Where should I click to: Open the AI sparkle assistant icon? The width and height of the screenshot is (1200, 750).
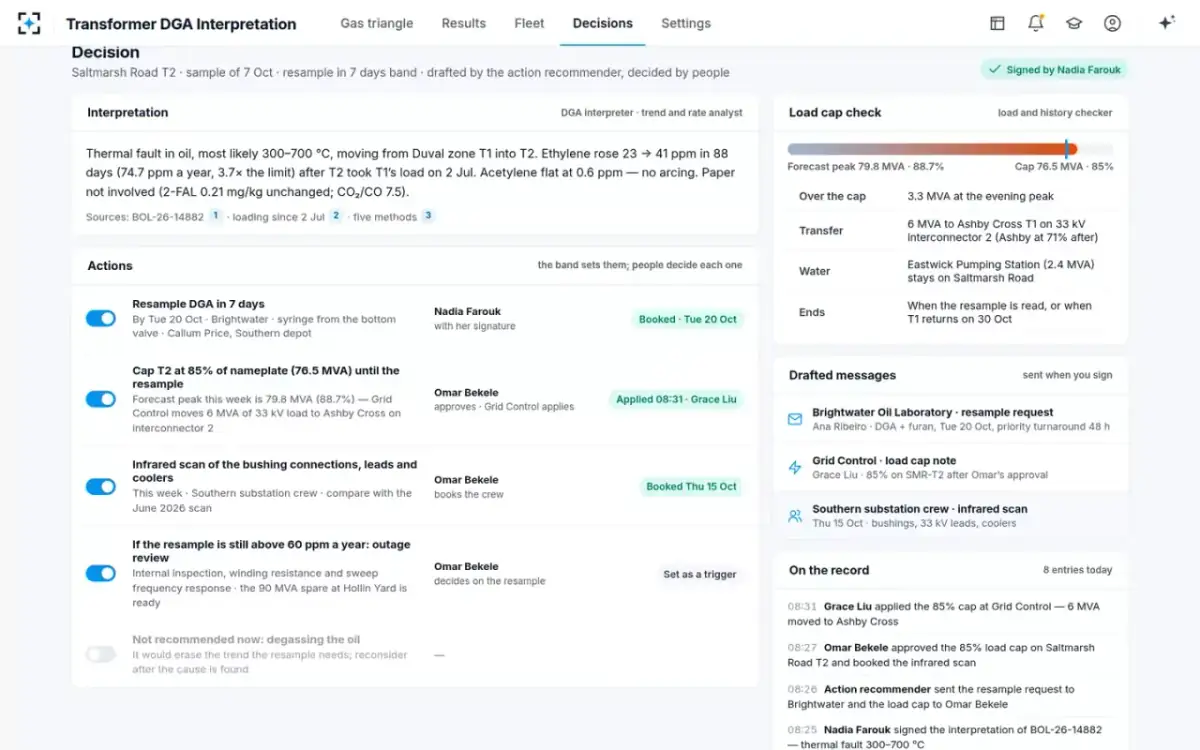click(x=1166, y=23)
